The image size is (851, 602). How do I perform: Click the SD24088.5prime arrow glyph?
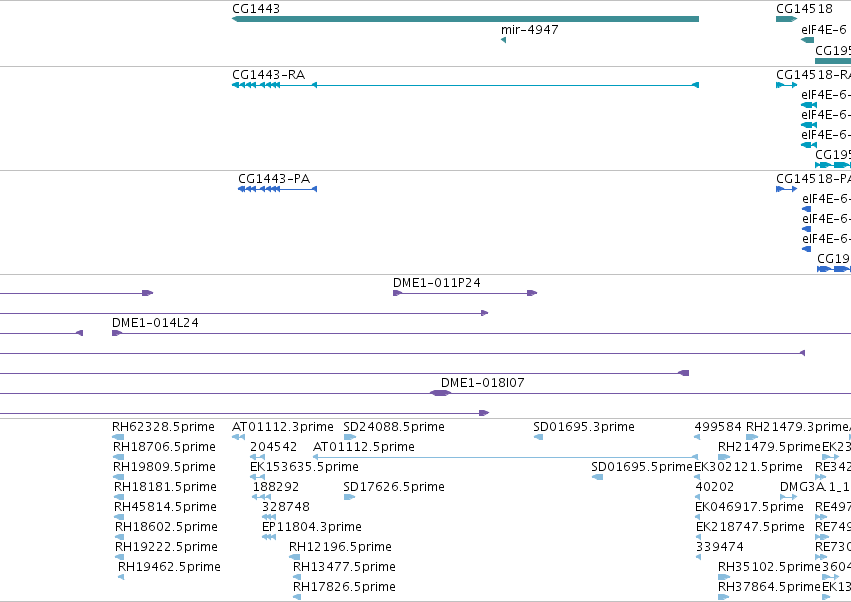click(350, 437)
